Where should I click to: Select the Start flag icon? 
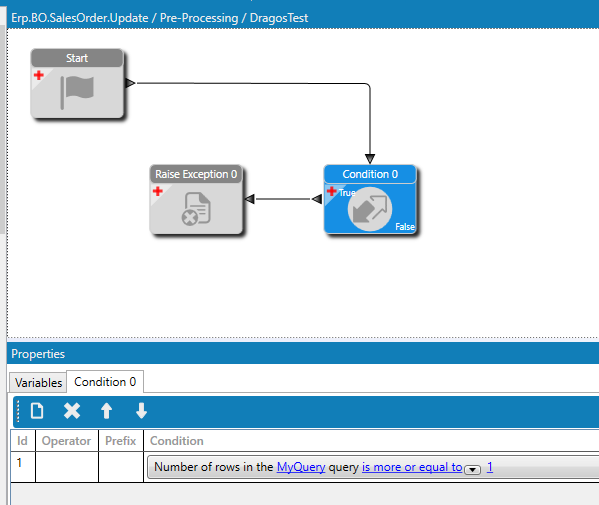[x=77, y=92]
